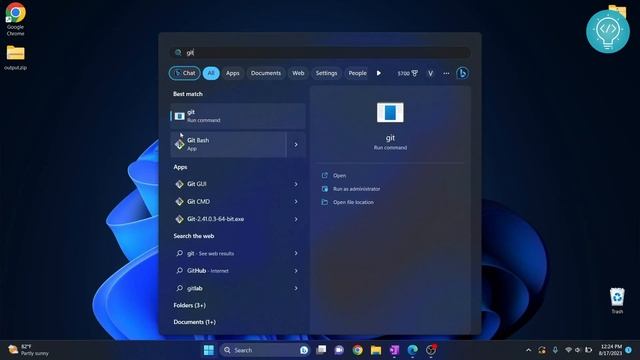Open the Git GUI app result
Screen dimensions: 640x360
coord(228,184)
